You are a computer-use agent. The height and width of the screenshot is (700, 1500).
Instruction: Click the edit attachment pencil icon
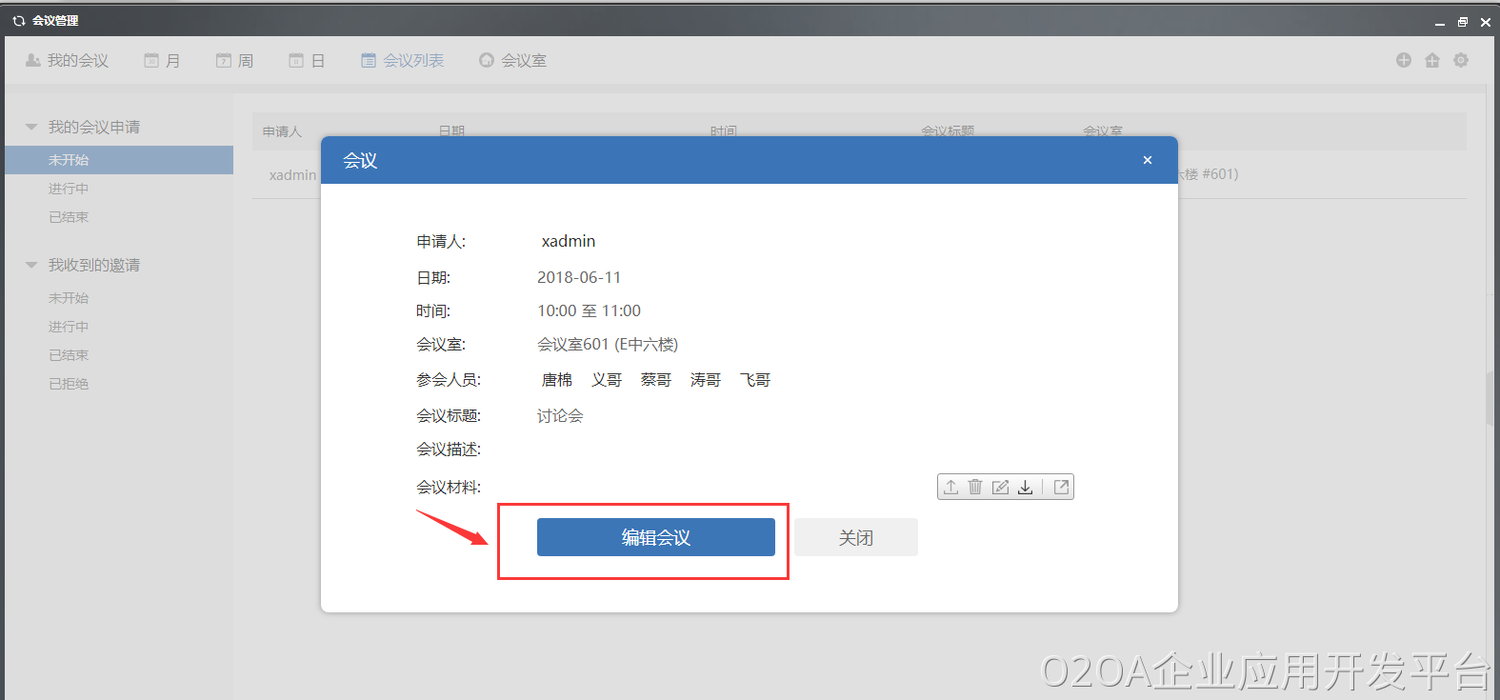point(1000,487)
